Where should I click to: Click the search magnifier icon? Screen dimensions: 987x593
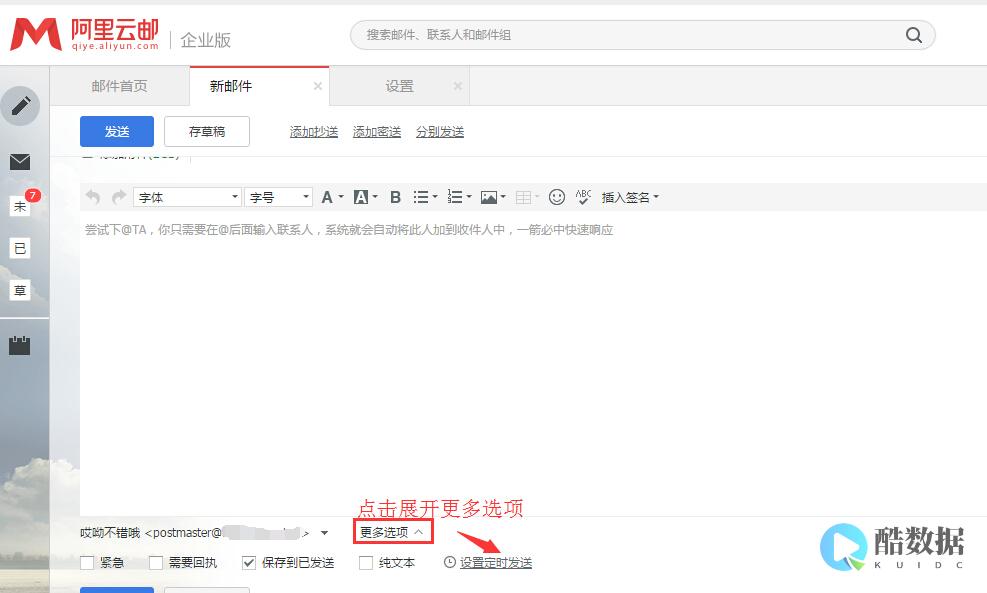[914, 35]
